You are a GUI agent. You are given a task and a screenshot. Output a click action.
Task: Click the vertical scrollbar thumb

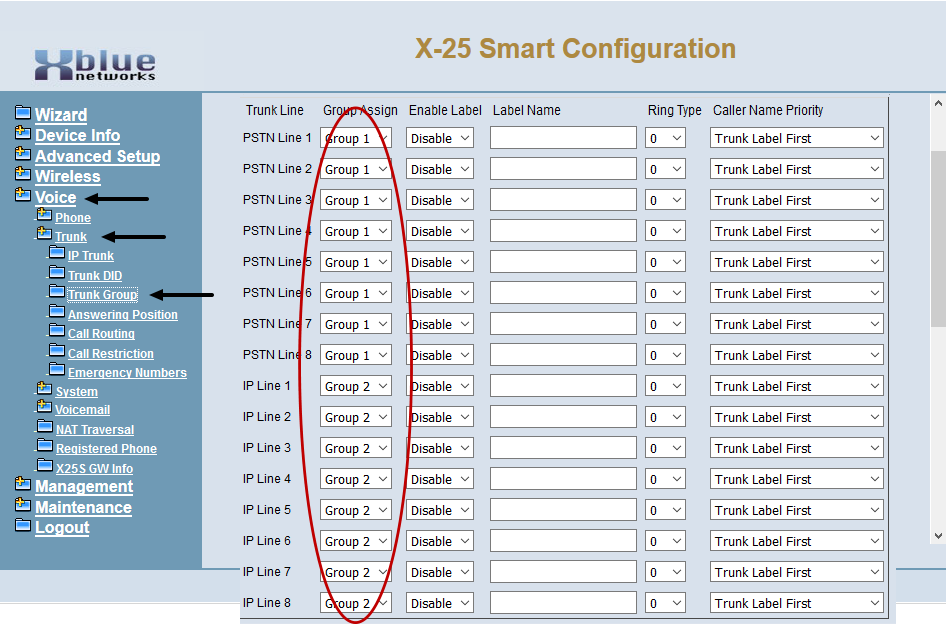click(x=938, y=238)
